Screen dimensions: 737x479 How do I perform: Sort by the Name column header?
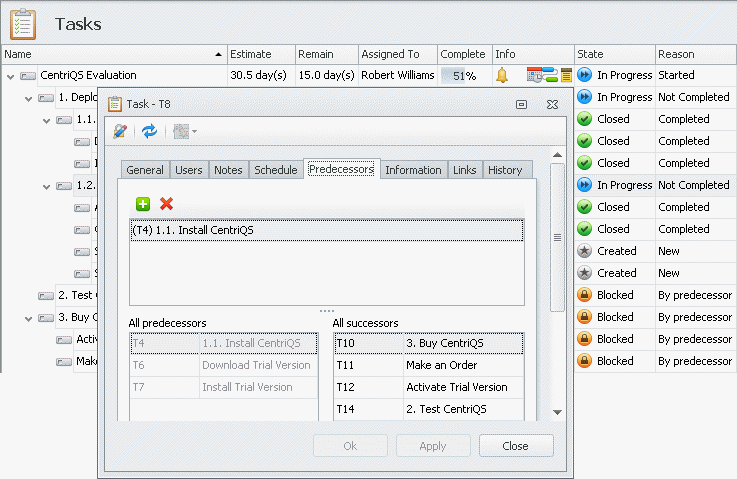coord(112,54)
